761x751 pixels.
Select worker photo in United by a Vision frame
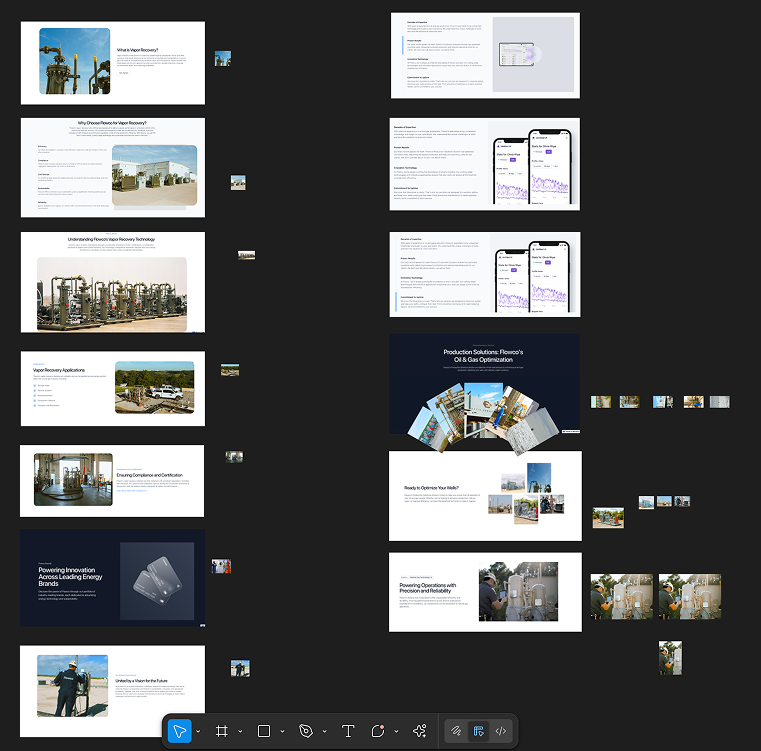pos(72,686)
